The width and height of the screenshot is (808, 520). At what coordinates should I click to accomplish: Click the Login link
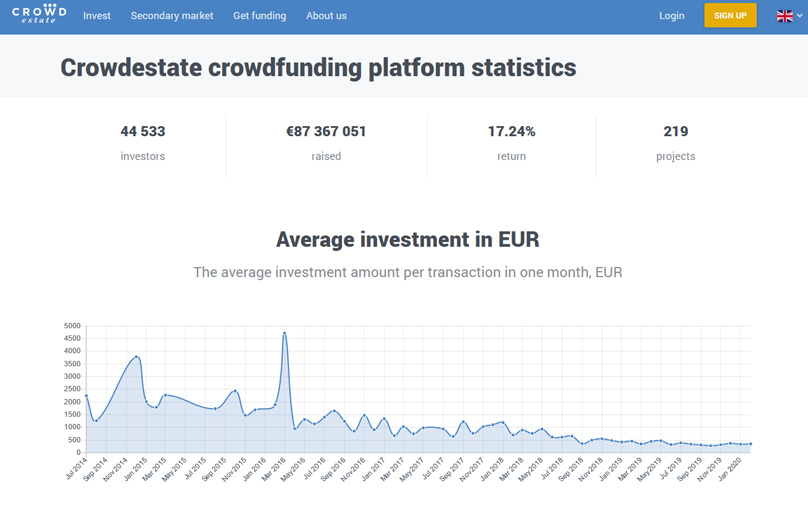pyautogui.click(x=671, y=15)
